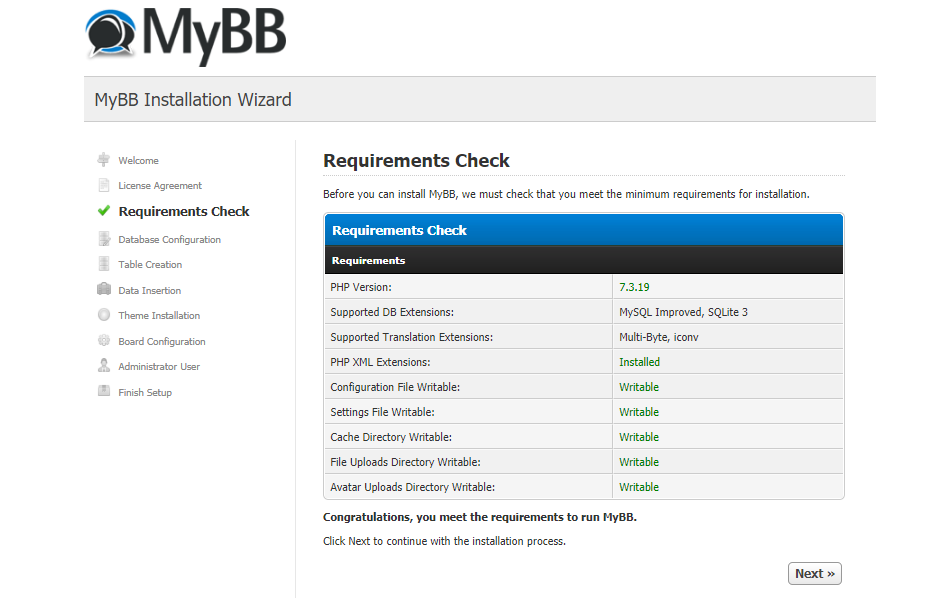
Task: Click the Settings File Writable label
Action: coord(382,412)
